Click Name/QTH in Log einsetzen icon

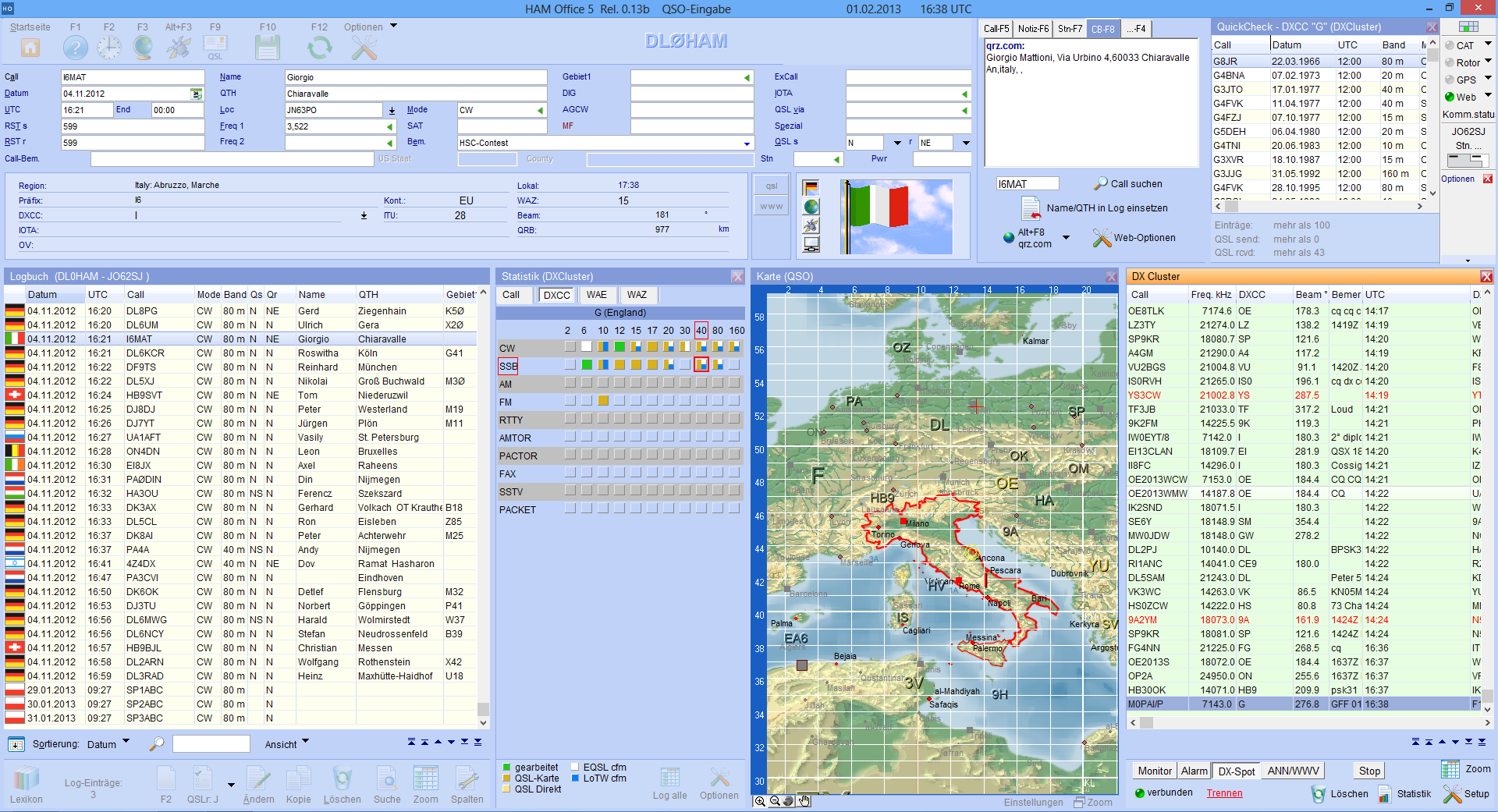pyautogui.click(x=1031, y=208)
